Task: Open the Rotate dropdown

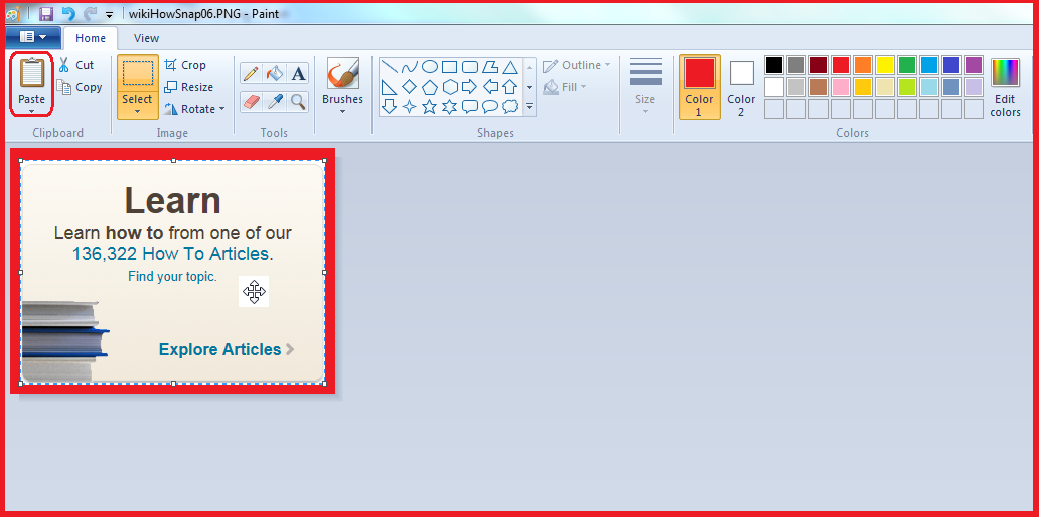Action: tap(194, 109)
